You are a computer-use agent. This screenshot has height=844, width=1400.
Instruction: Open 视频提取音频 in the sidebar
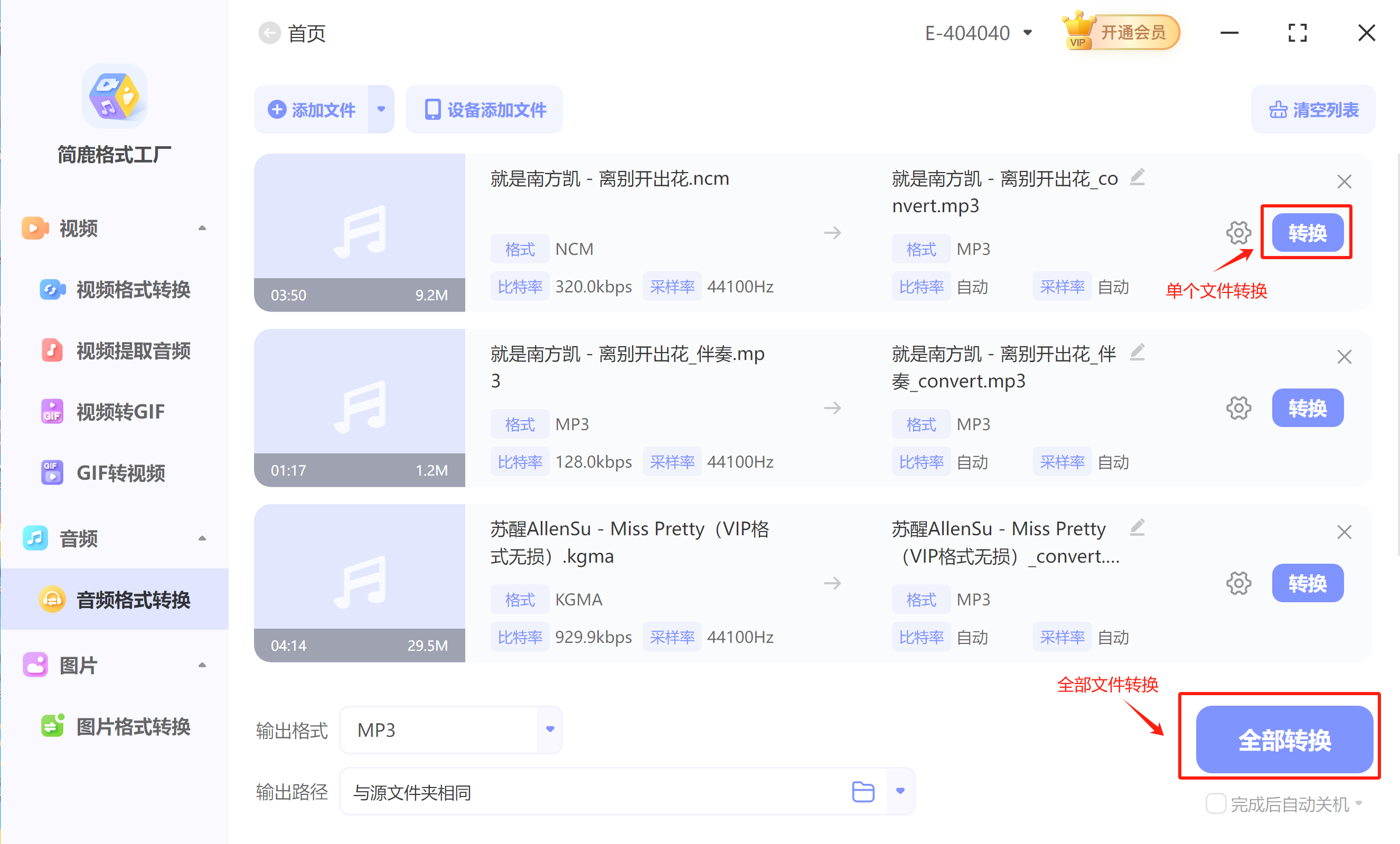pos(133,350)
